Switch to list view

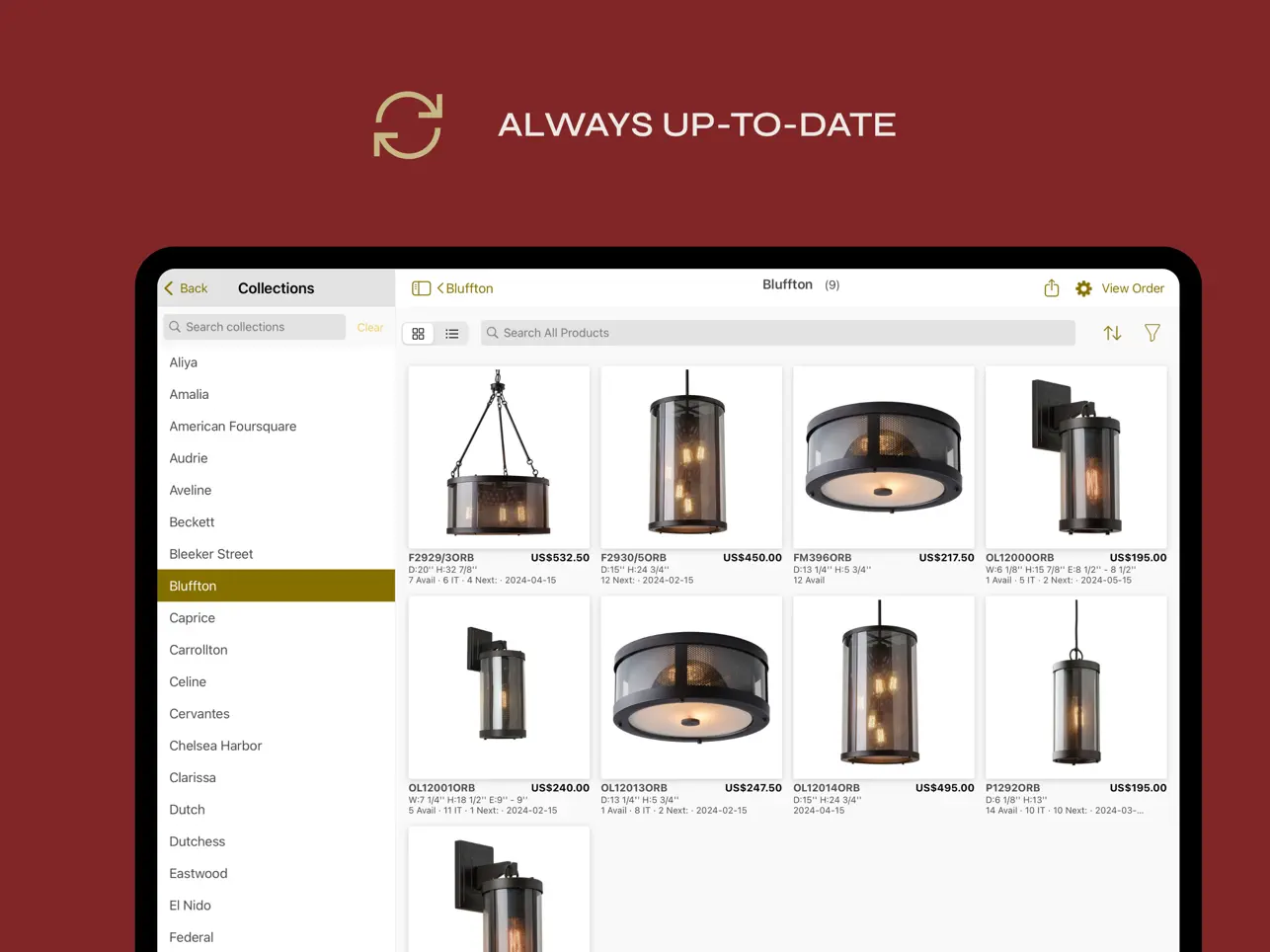tap(452, 334)
